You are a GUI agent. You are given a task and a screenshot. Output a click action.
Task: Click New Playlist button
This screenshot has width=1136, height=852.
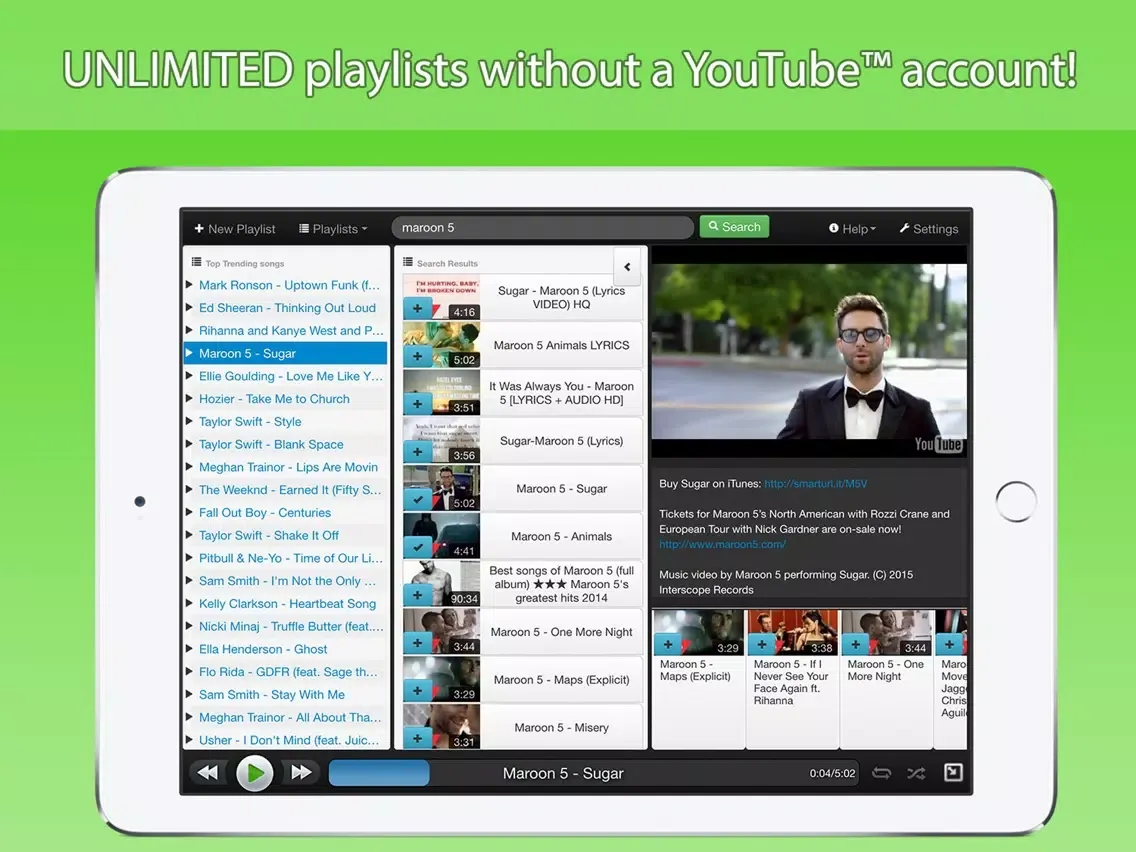(x=235, y=229)
